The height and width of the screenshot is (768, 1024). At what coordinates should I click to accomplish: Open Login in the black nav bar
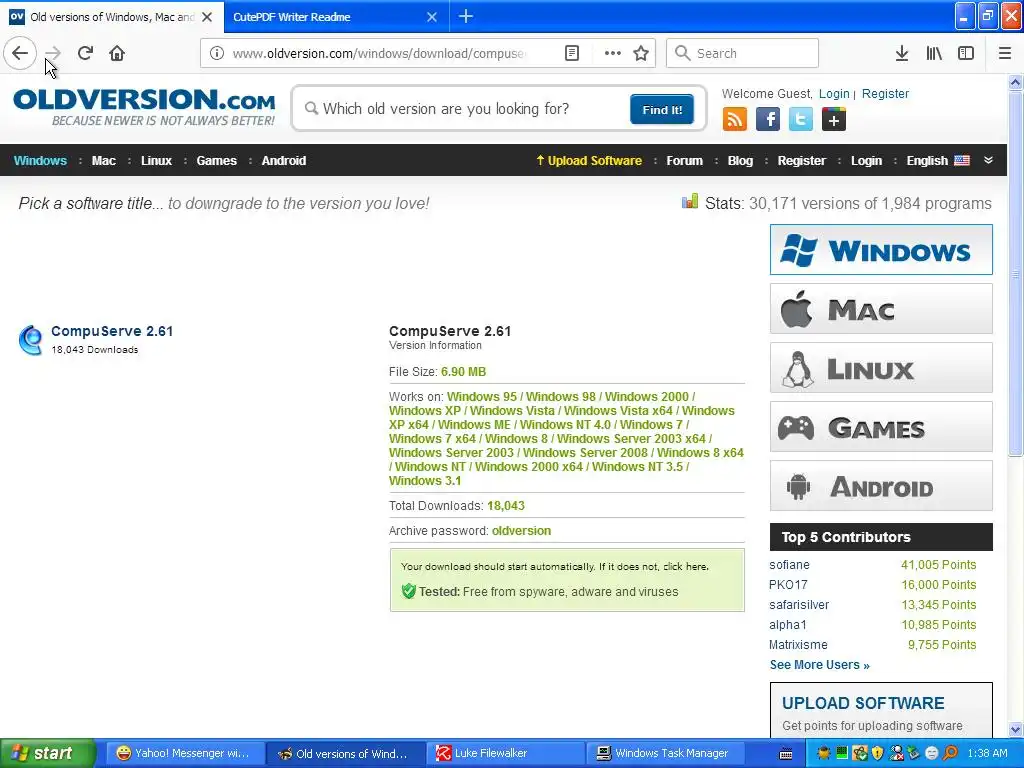coord(866,161)
